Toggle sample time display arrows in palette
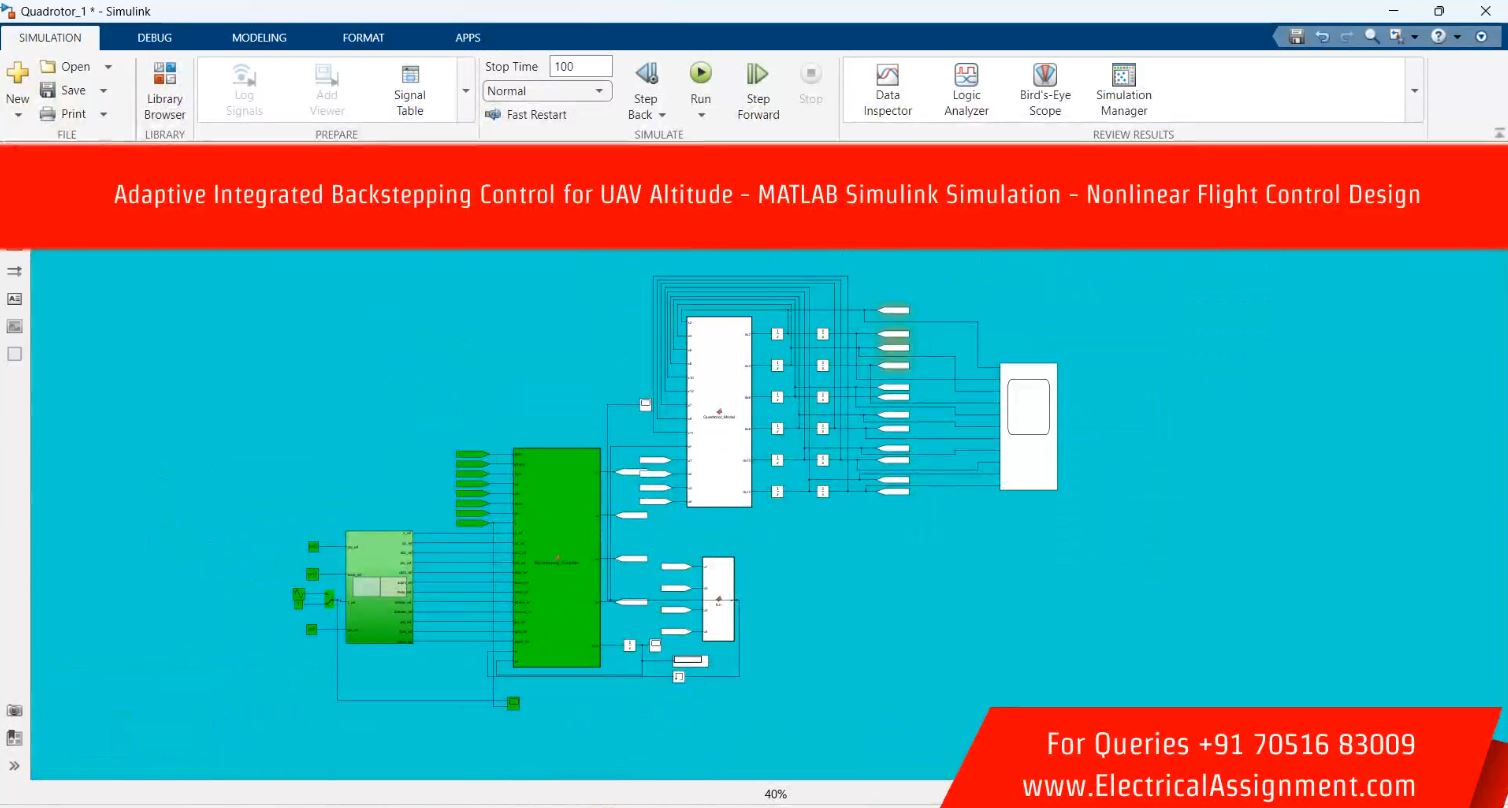This screenshot has height=808, width=1508. [x=14, y=271]
